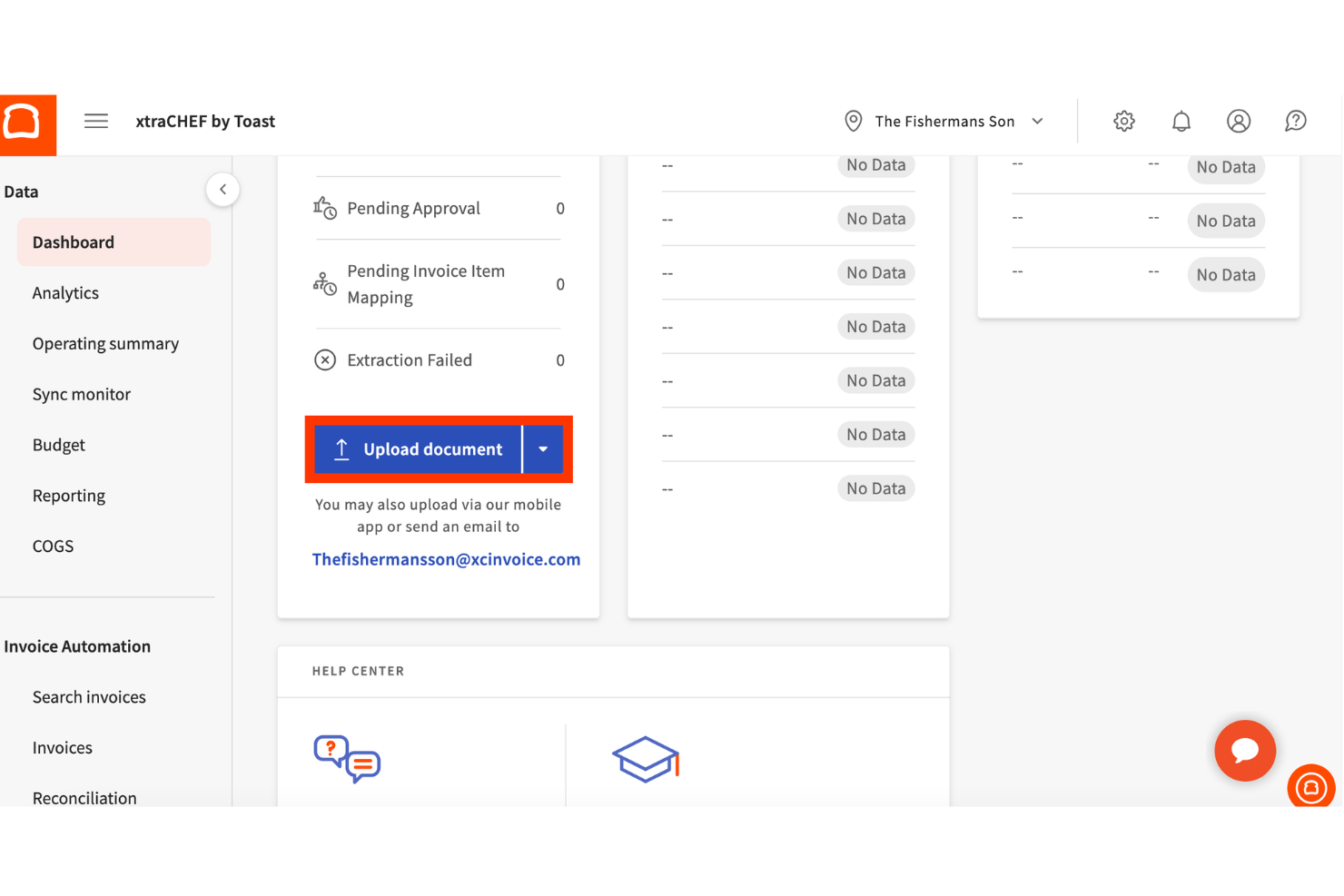
Task: Open the hamburger navigation menu
Action: coord(96,121)
